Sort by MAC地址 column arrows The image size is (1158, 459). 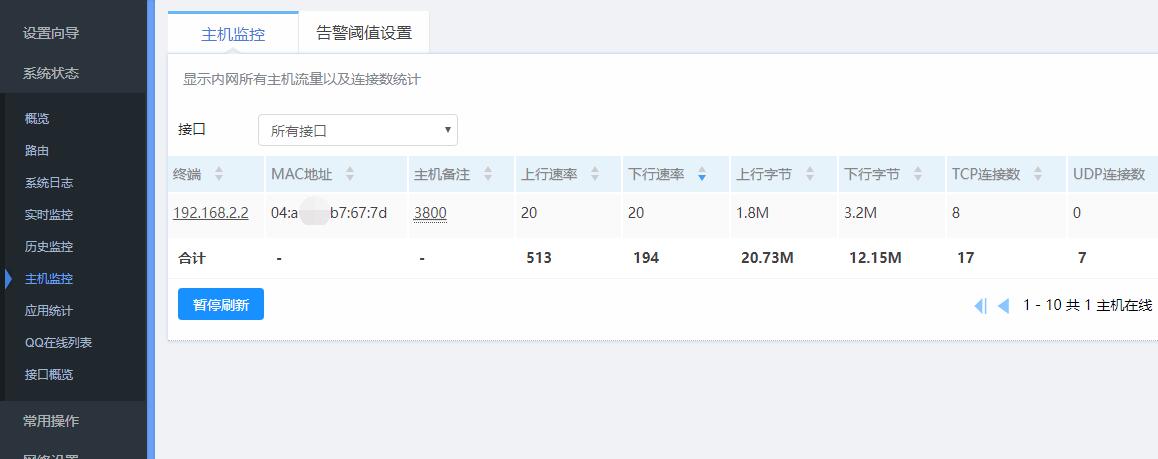click(350, 174)
